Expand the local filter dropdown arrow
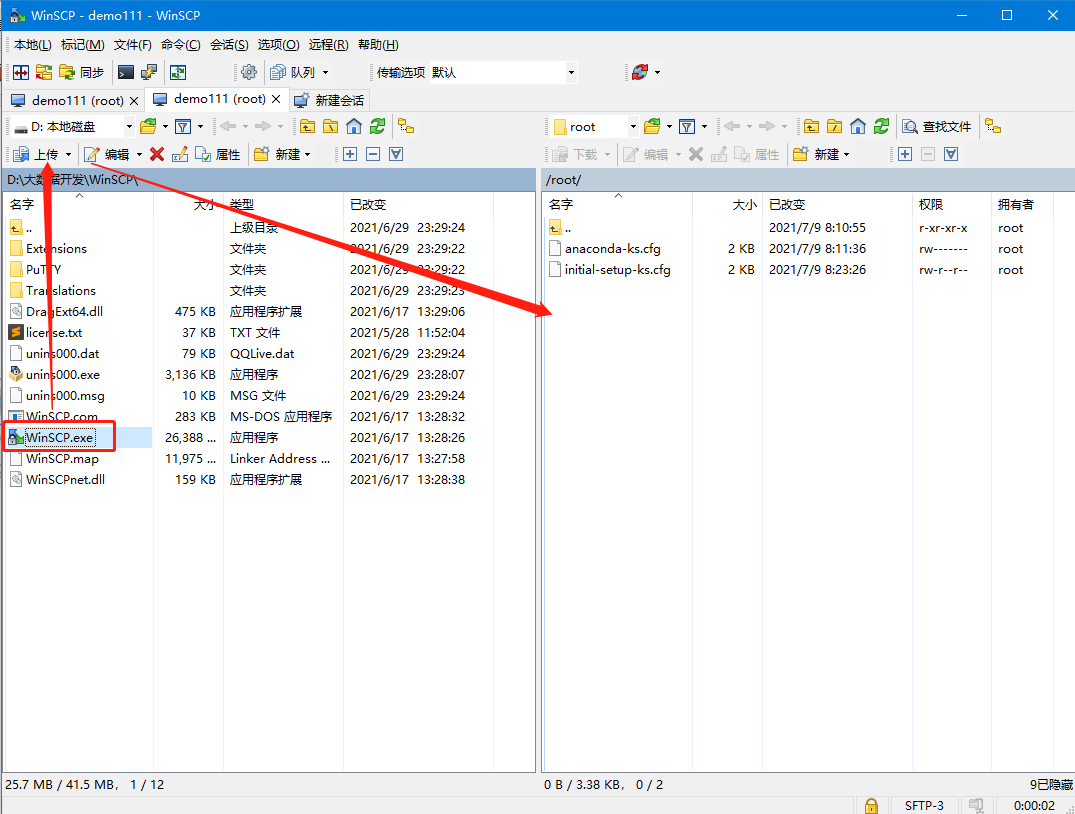 tap(200, 126)
